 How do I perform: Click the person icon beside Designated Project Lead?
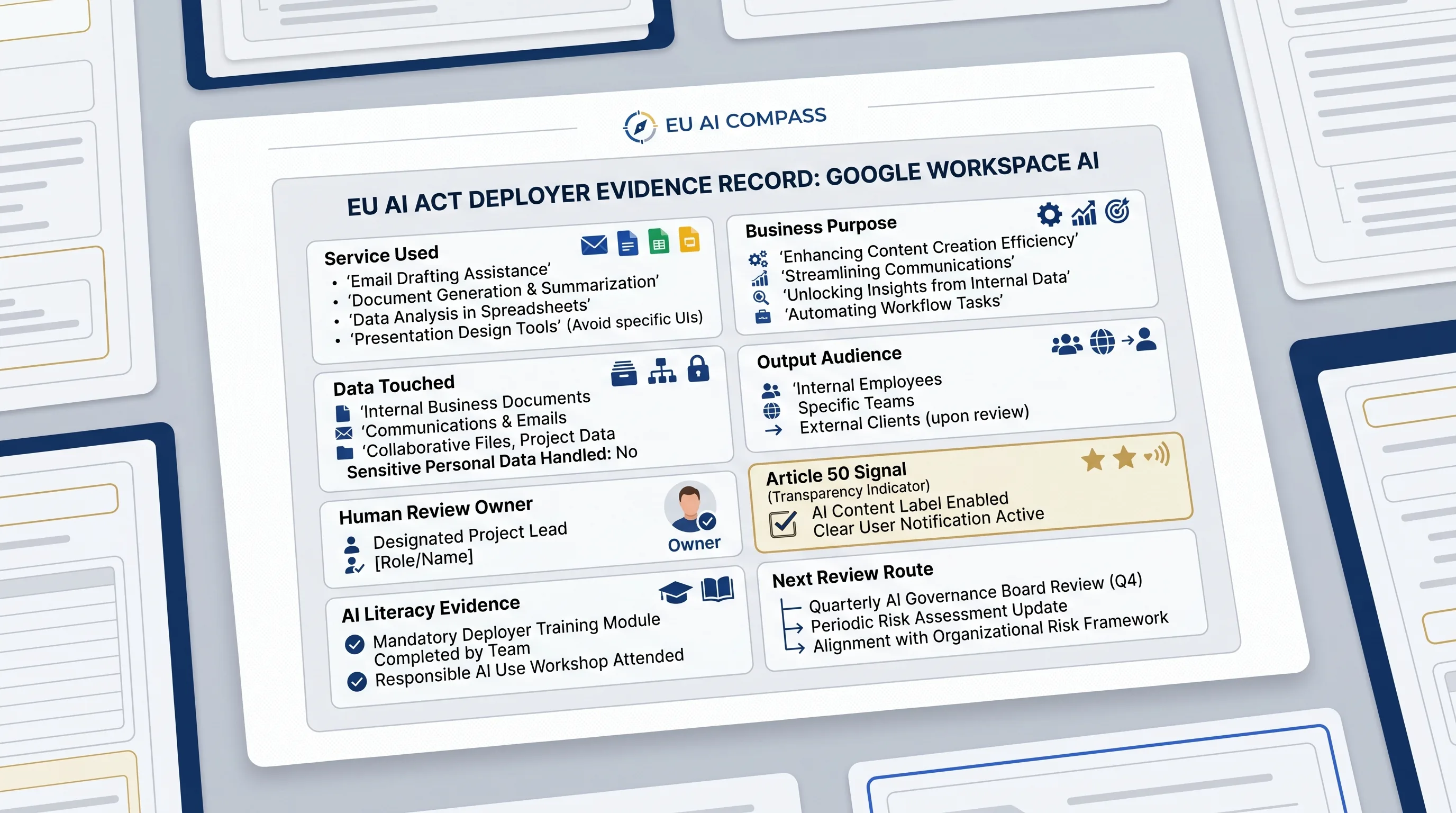(x=351, y=545)
